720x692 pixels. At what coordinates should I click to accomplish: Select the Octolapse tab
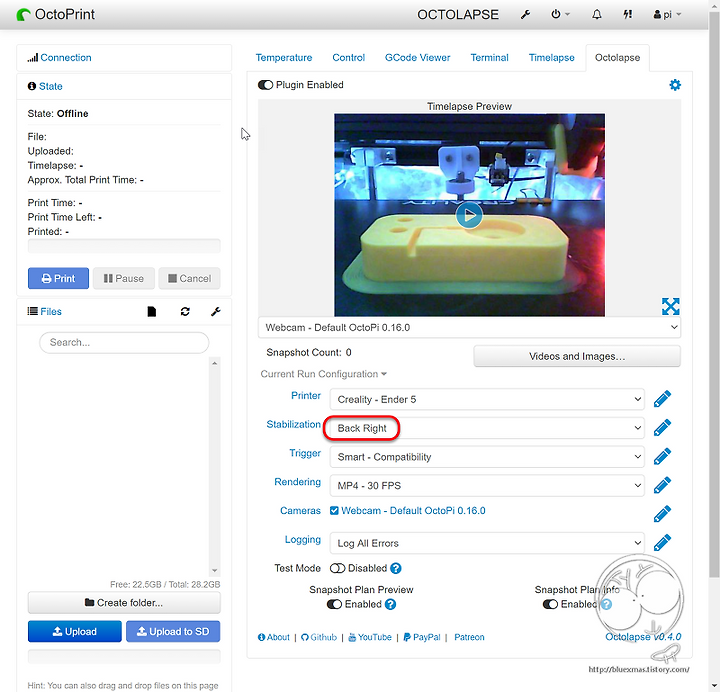point(617,58)
